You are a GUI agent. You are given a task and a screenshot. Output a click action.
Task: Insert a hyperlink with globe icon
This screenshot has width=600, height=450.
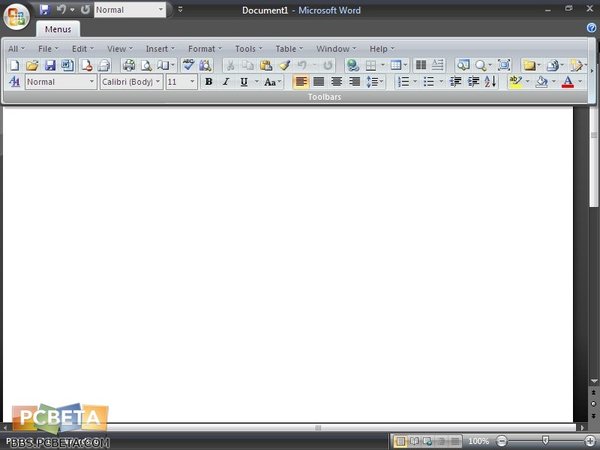click(352, 65)
